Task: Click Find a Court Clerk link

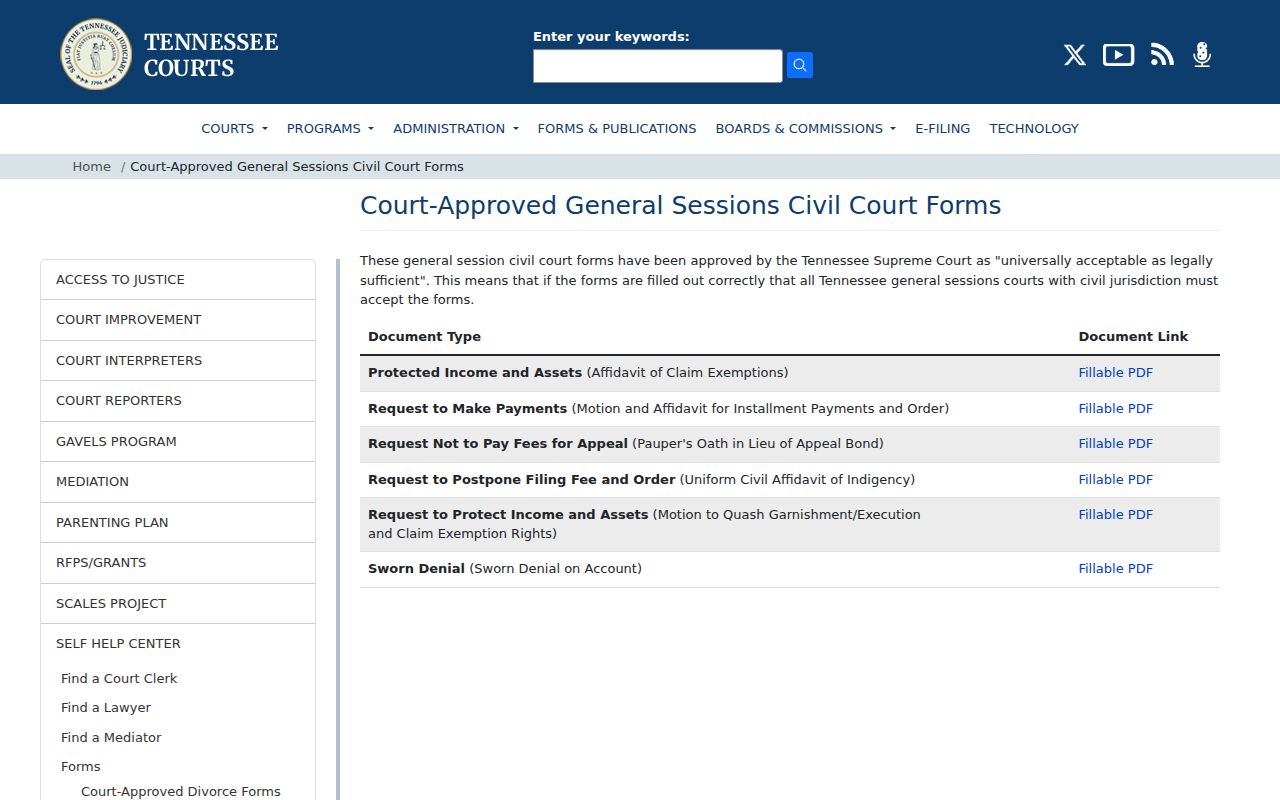Action: click(119, 679)
